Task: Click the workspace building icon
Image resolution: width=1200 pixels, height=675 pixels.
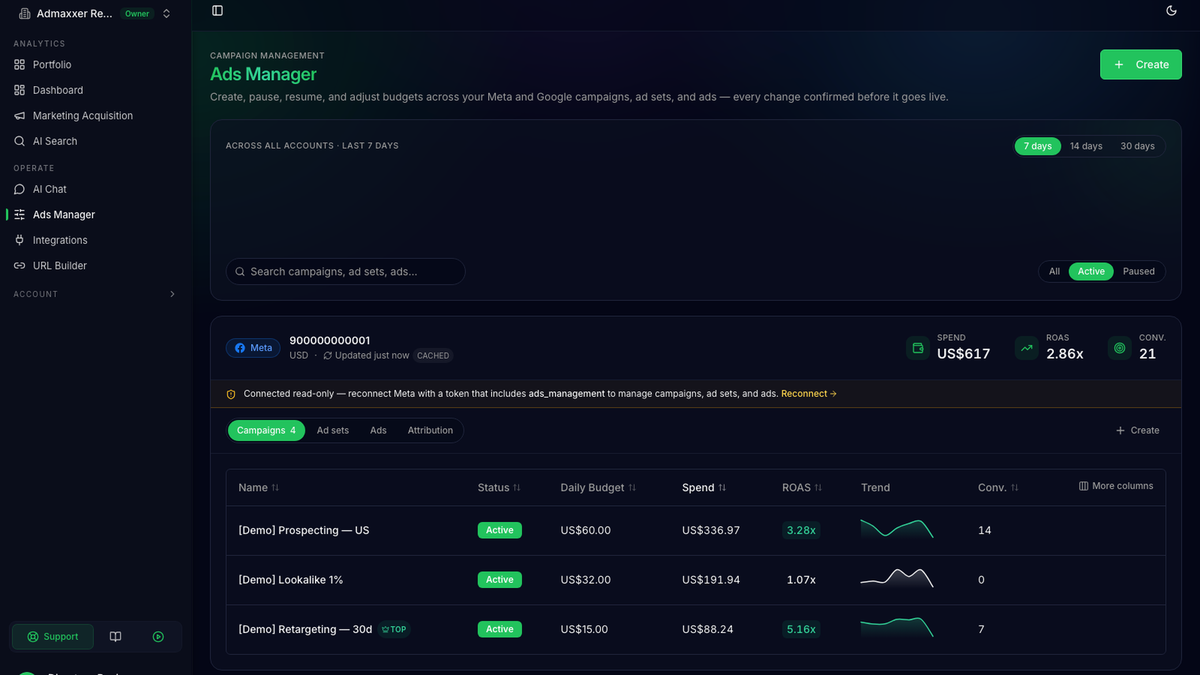Action: click(x=24, y=13)
